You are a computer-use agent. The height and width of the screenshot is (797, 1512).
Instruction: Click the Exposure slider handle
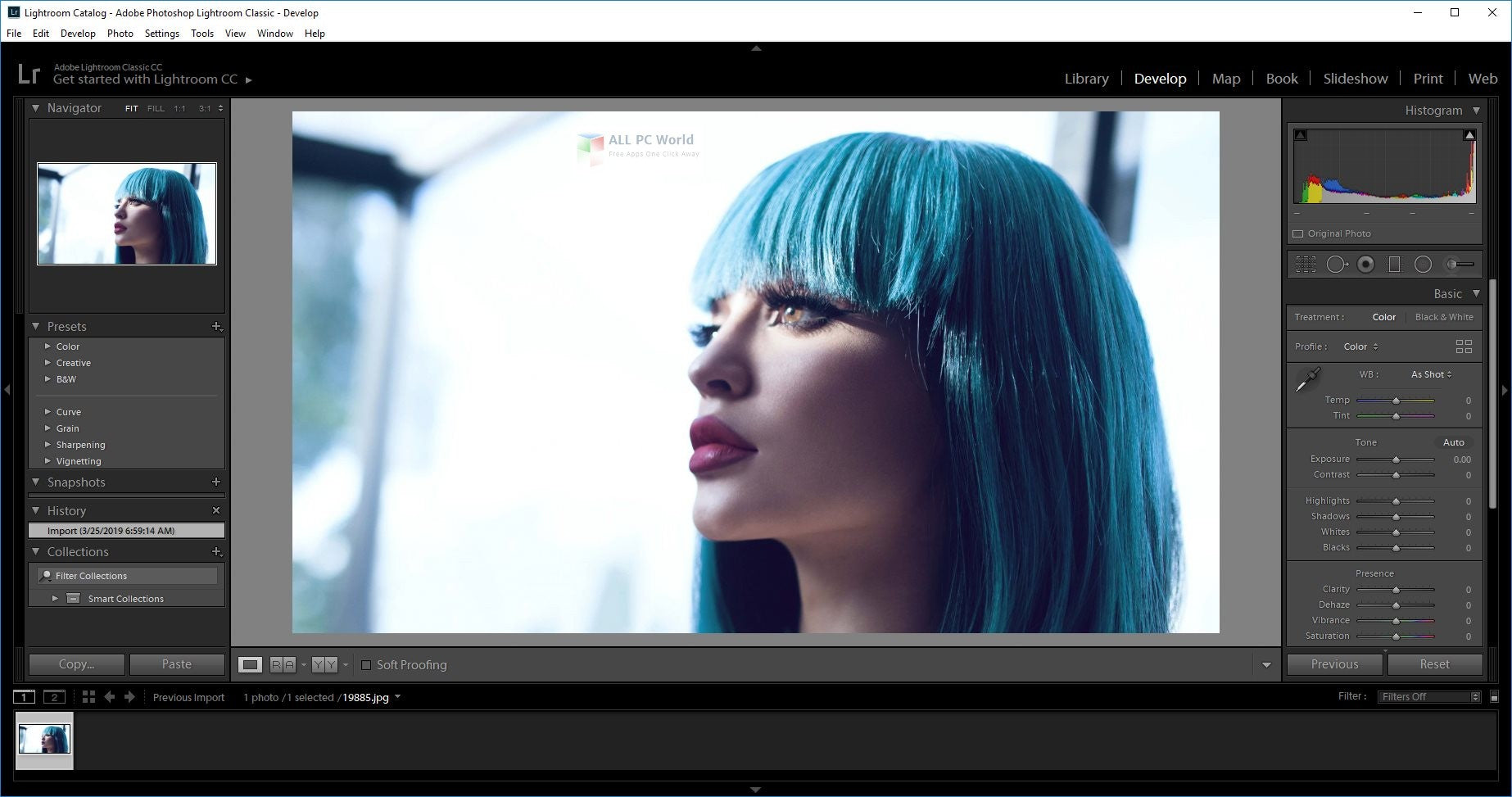coord(1396,460)
